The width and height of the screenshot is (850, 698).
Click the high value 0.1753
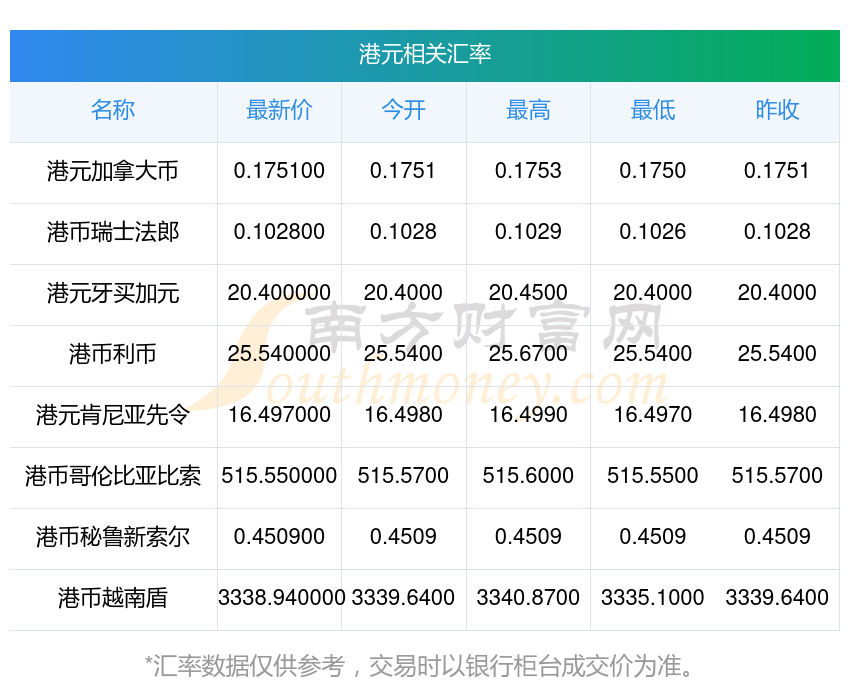(x=528, y=171)
